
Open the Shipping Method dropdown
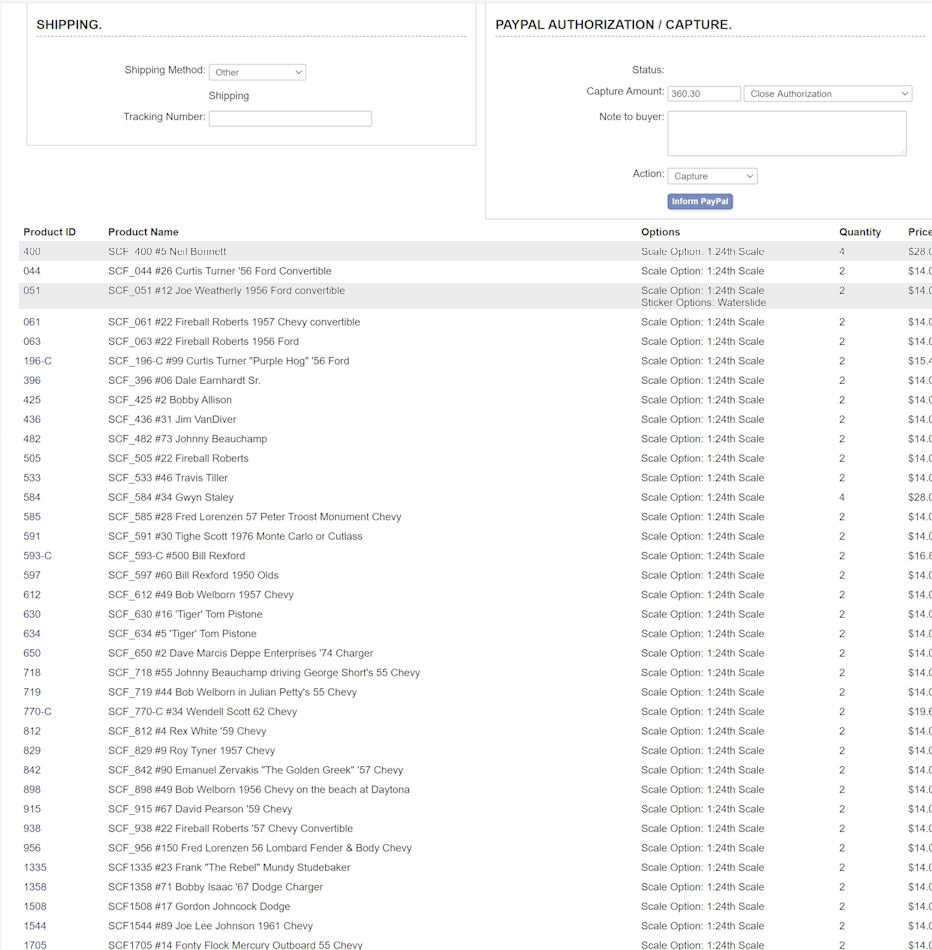(257, 72)
